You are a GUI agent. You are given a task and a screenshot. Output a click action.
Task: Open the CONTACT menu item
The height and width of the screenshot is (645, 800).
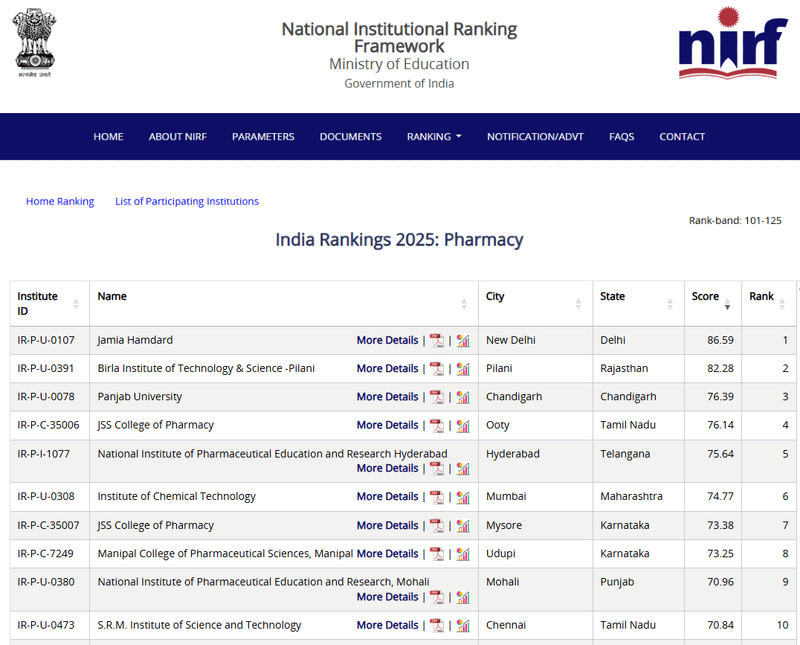pos(682,137)
